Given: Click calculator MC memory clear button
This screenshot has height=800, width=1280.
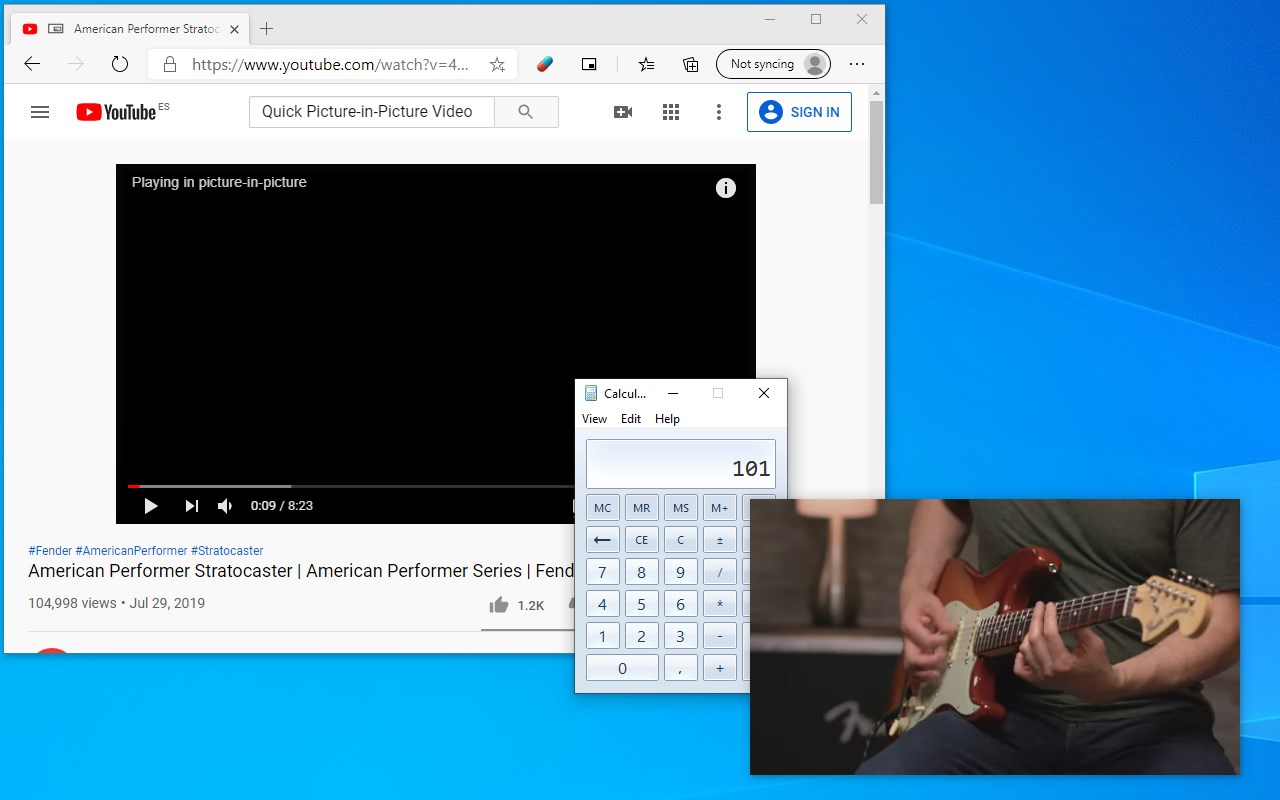Looking at the screenshot, I should [x=602, y=508].
